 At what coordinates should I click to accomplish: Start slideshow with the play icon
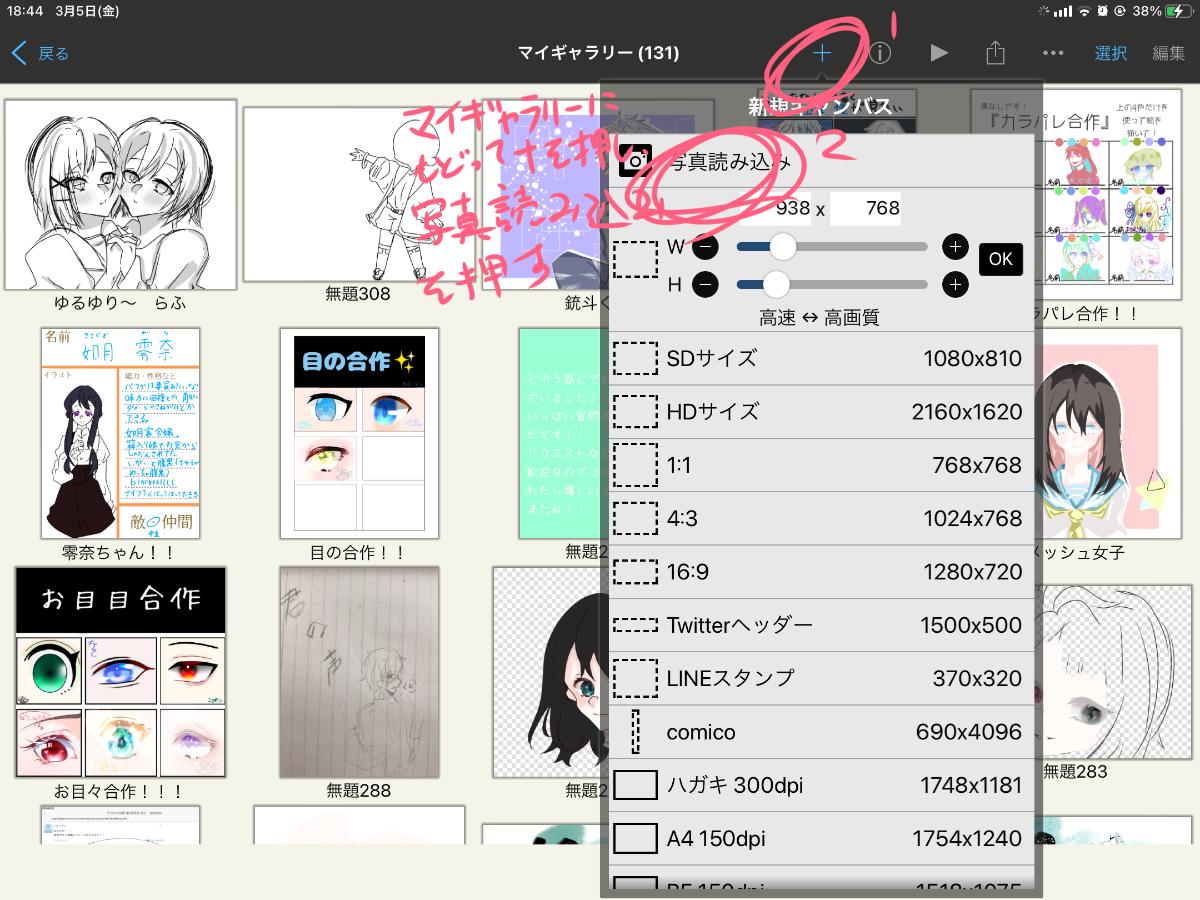click(x=938, y=53)
